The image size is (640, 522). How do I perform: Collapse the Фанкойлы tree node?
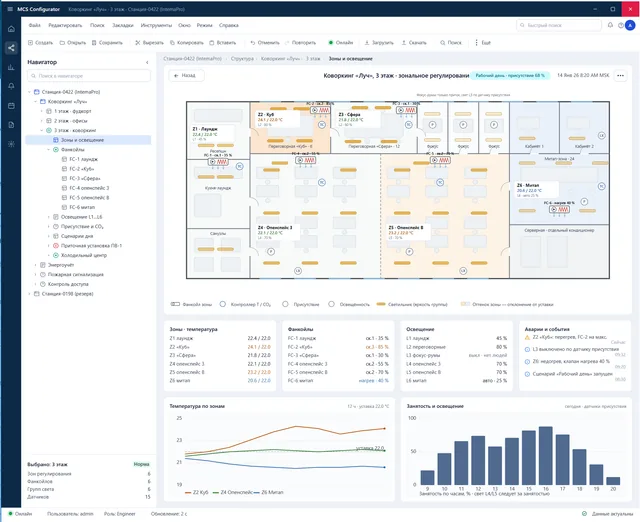point(49,149)
